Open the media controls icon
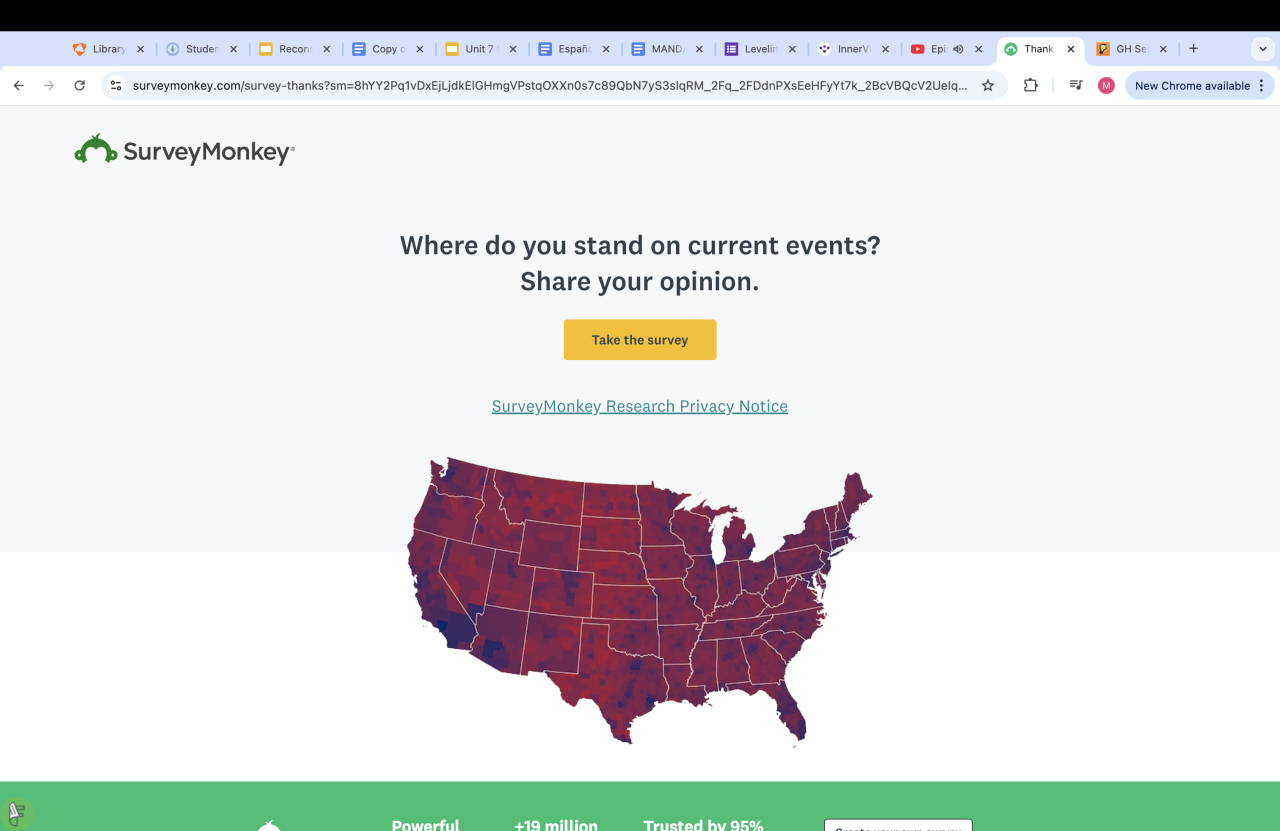 coord(1075,86)
